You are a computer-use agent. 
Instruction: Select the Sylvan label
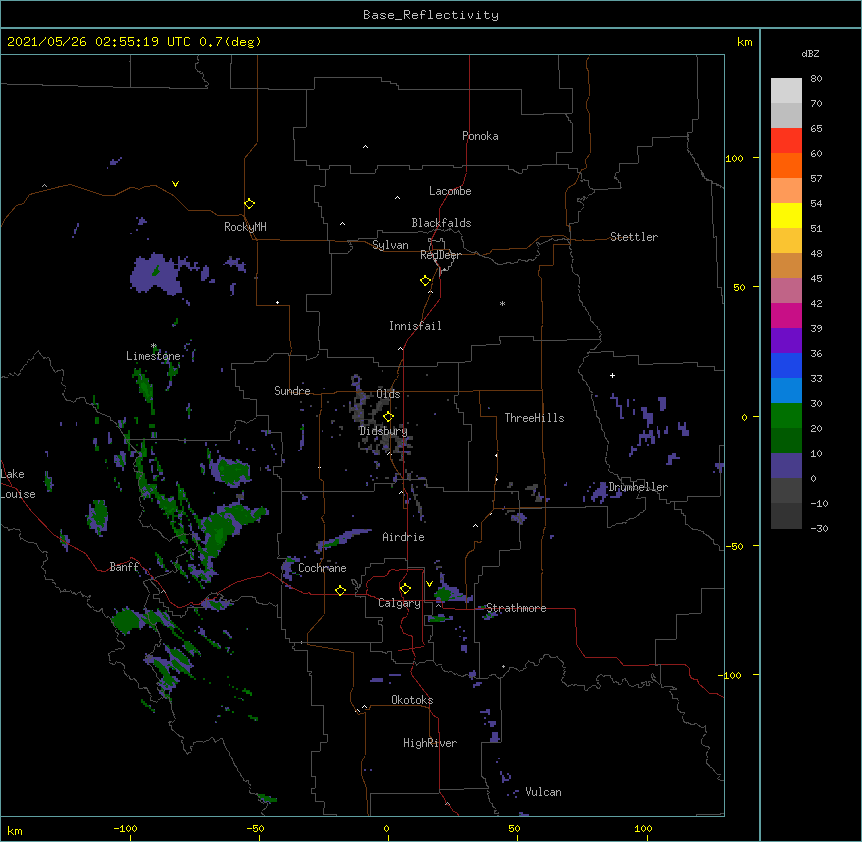pos(390,245)
